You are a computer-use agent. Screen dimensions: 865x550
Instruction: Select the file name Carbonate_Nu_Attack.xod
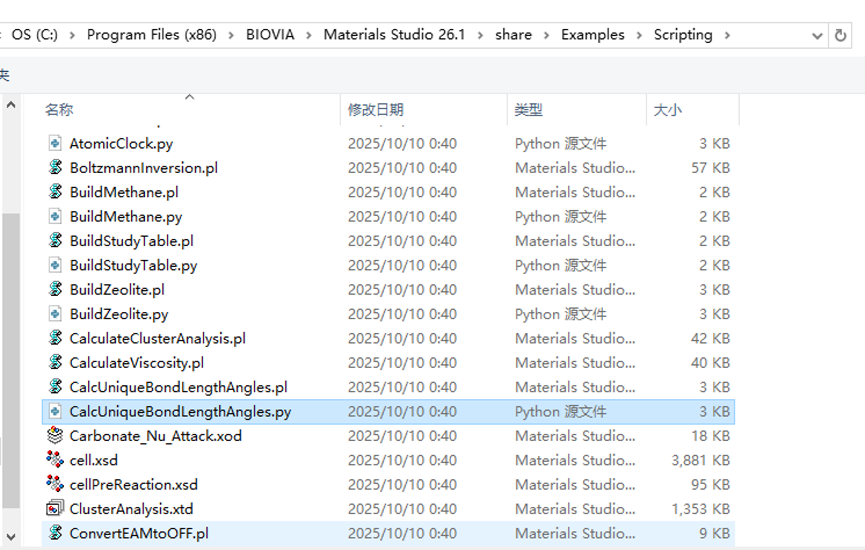point(156,436)
